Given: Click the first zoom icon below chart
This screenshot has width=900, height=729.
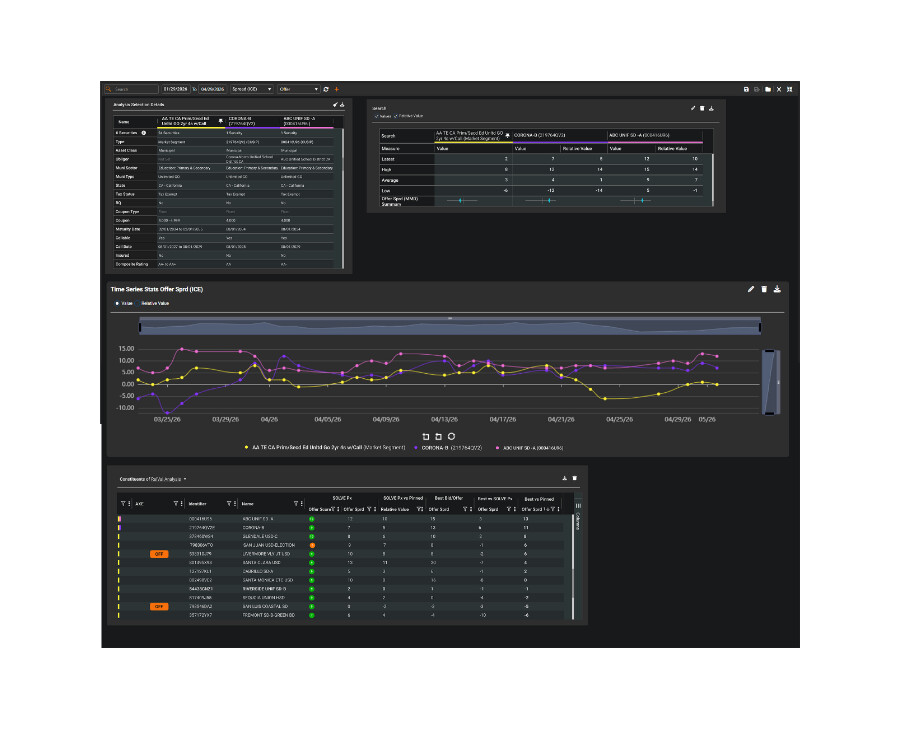Looking at the screenshot, I should [x=426, y=437].
